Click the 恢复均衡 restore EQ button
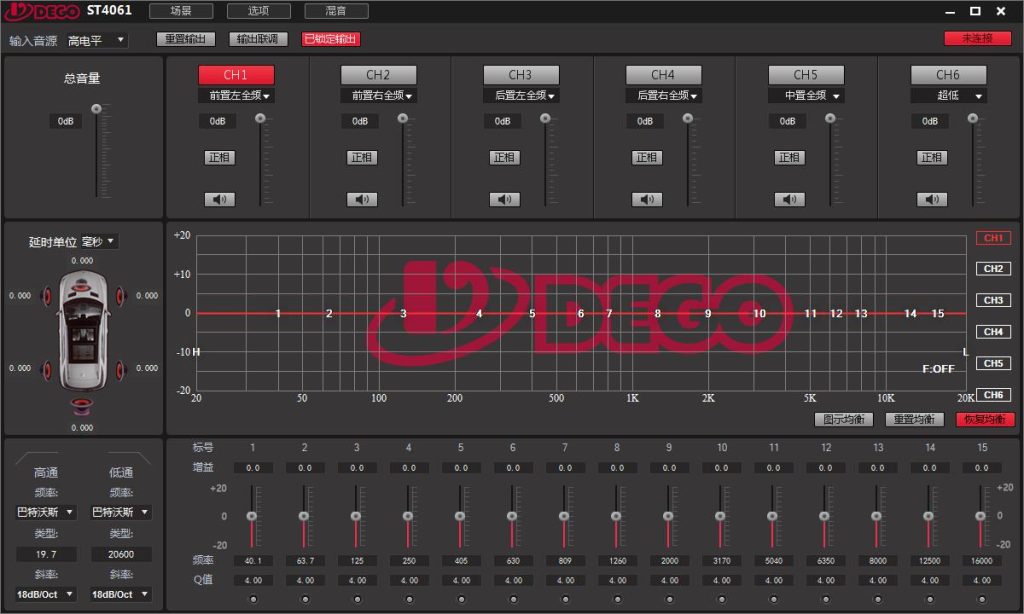This screenshot has width=1024, height=614. pyautogui.click(x=985, y=419)
